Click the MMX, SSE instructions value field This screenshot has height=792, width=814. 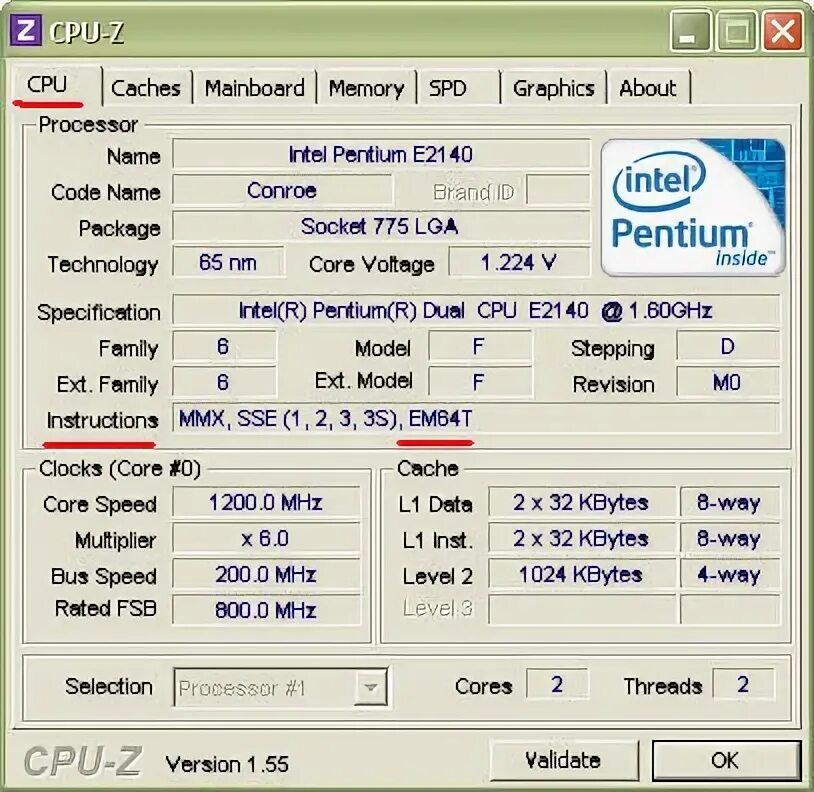(x=476, y=418)
